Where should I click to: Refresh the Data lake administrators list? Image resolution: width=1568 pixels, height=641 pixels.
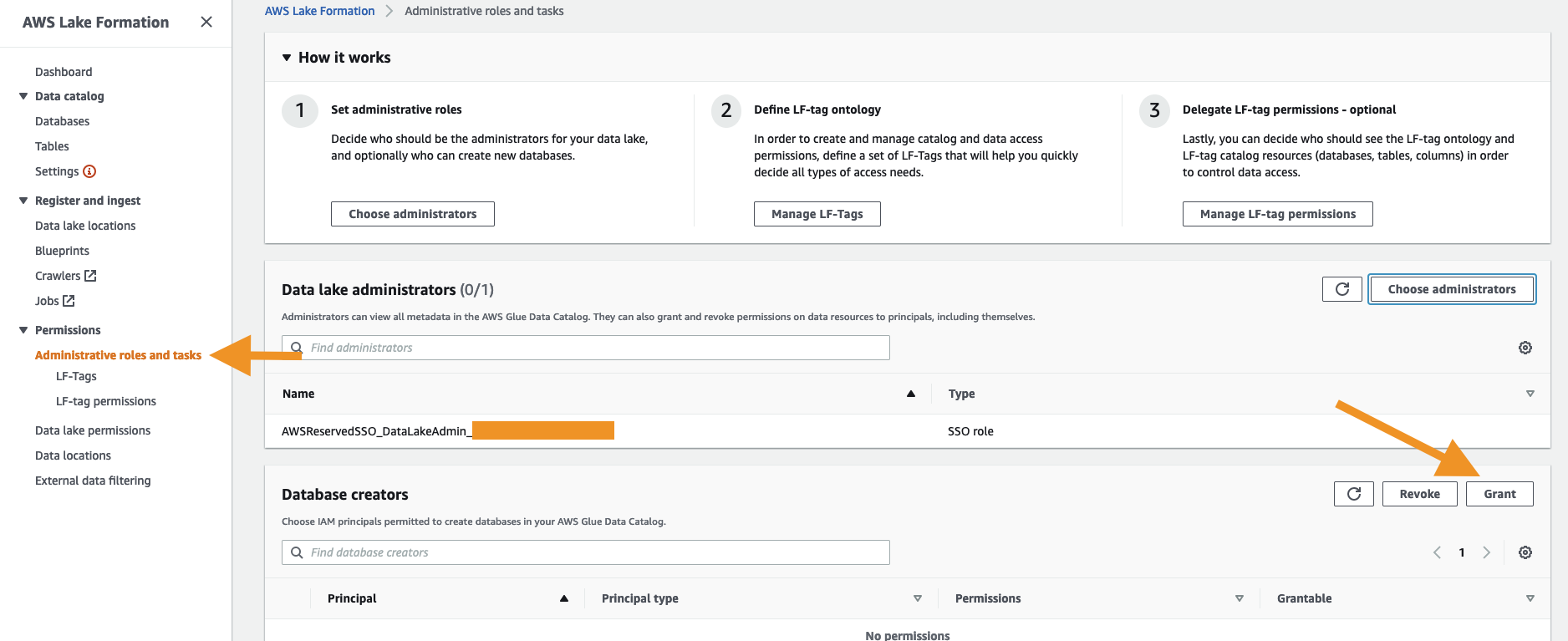point(1341,289)
